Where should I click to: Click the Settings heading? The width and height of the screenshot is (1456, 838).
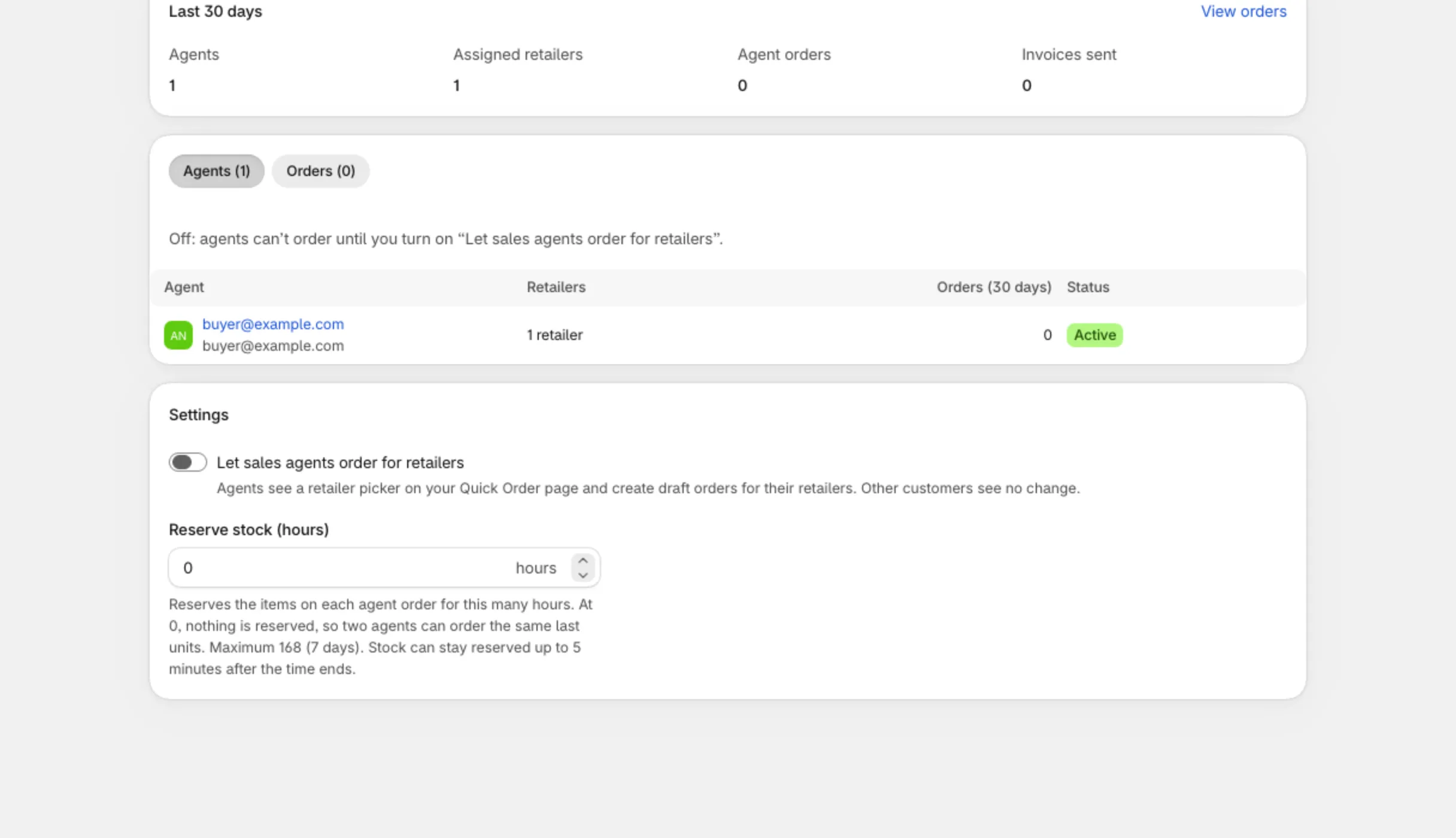click(198, 415)
